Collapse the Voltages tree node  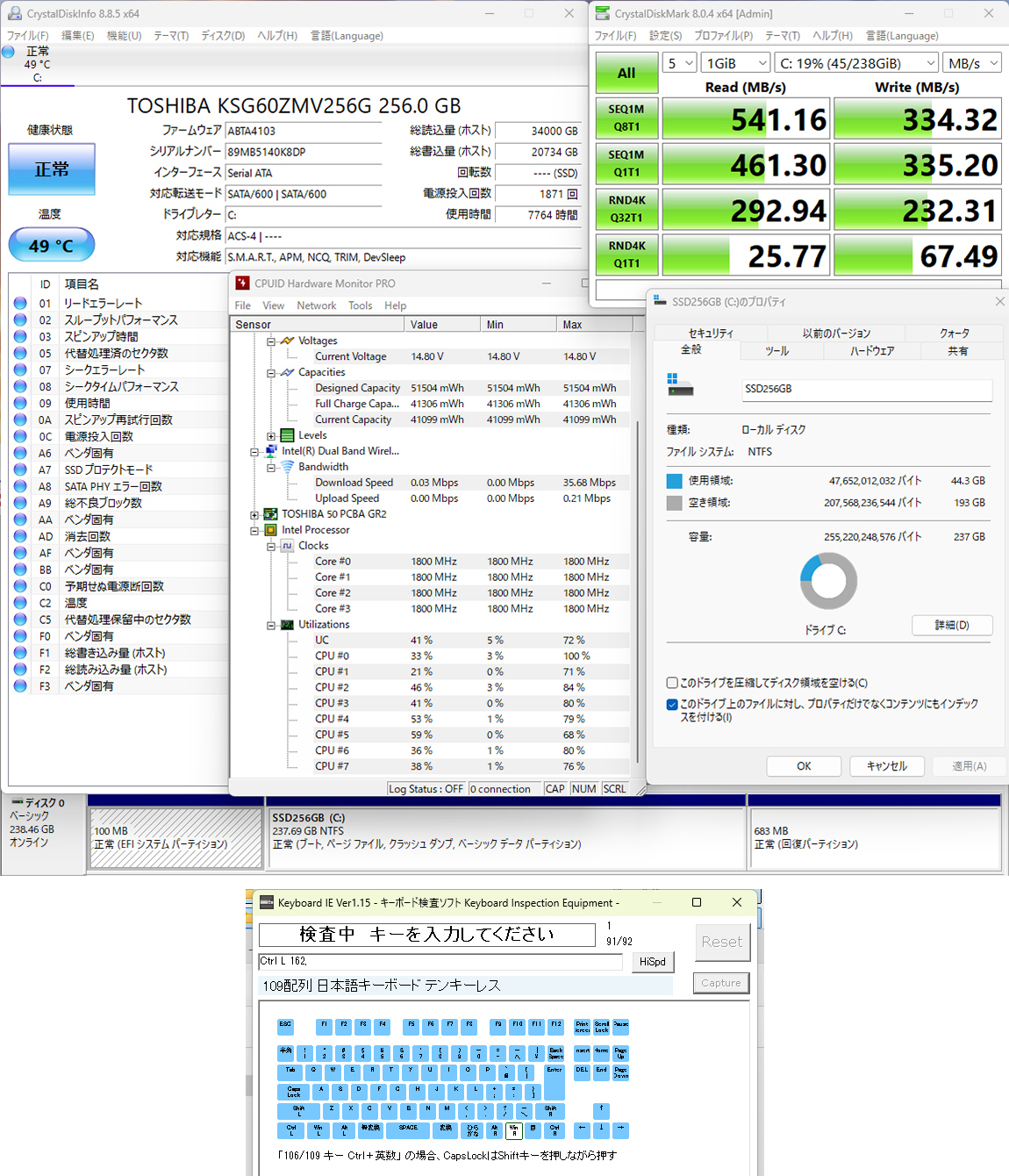point(271,341)
